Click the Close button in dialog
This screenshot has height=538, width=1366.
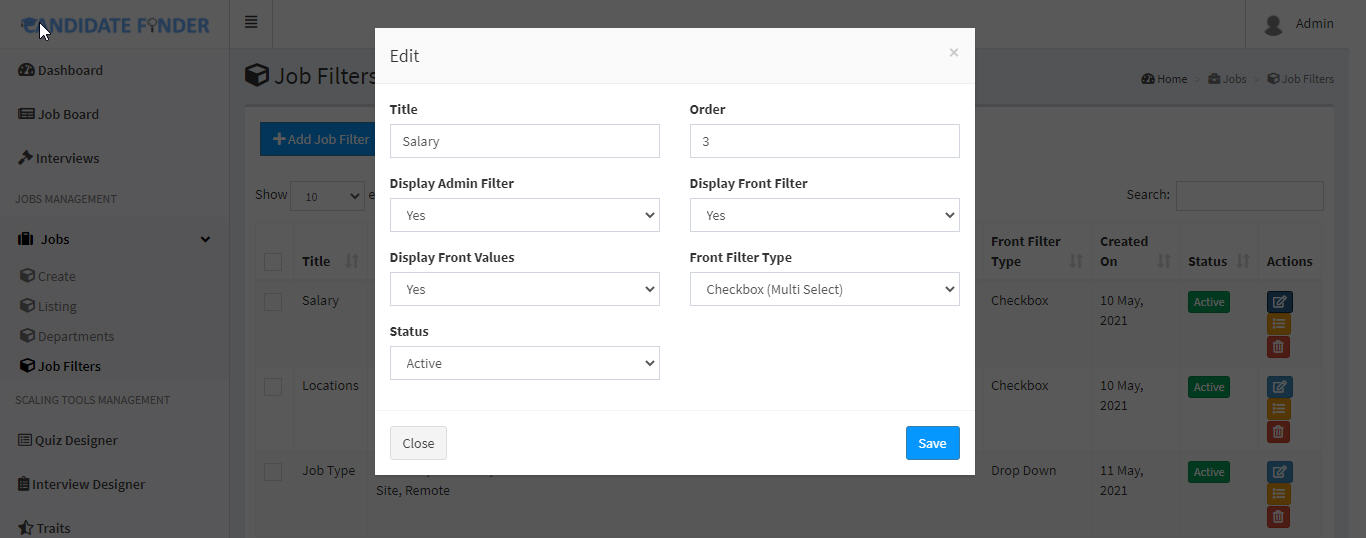418,443
